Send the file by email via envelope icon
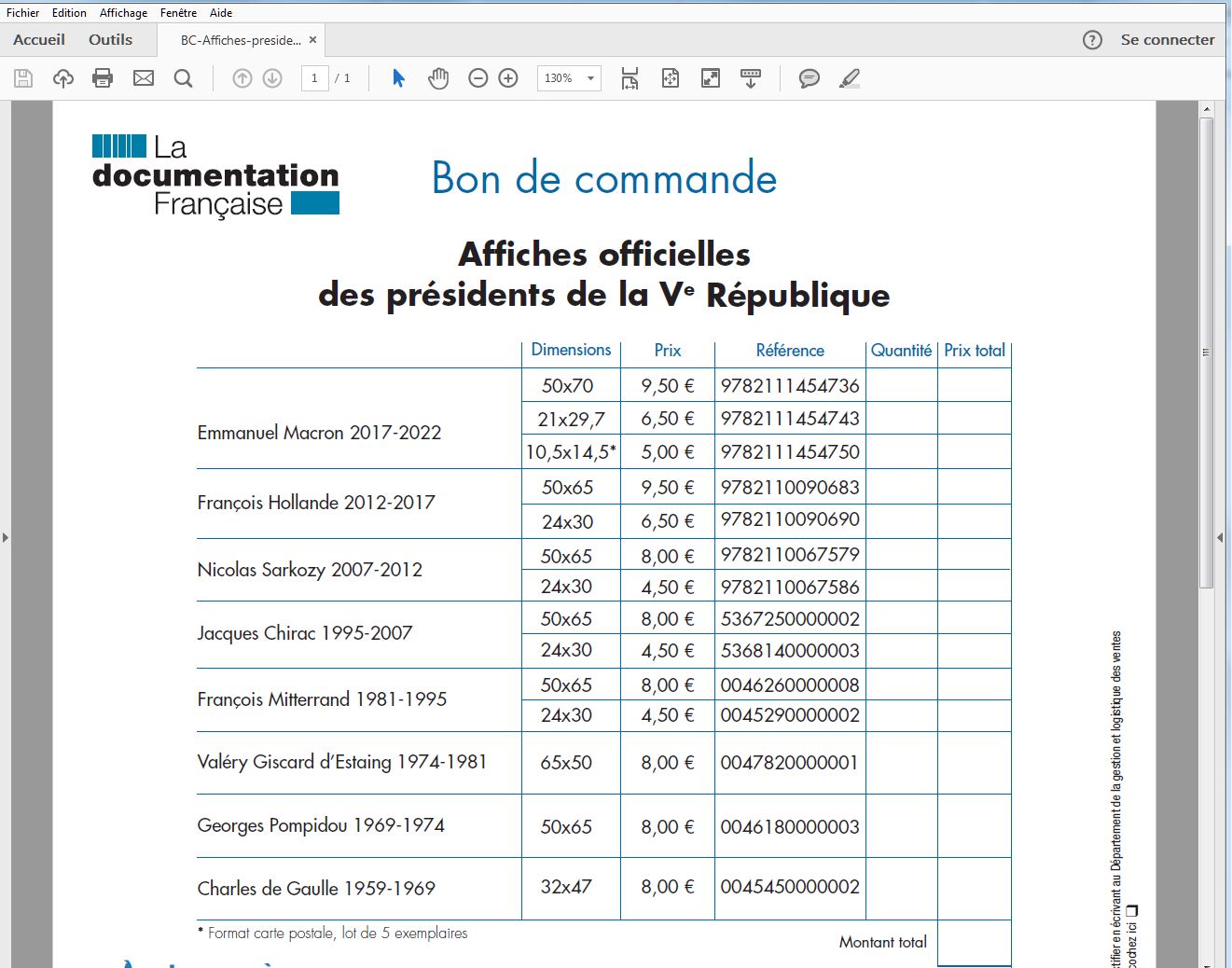The height and width of the screenshot is (968, 1232). (x=144, y=78)
